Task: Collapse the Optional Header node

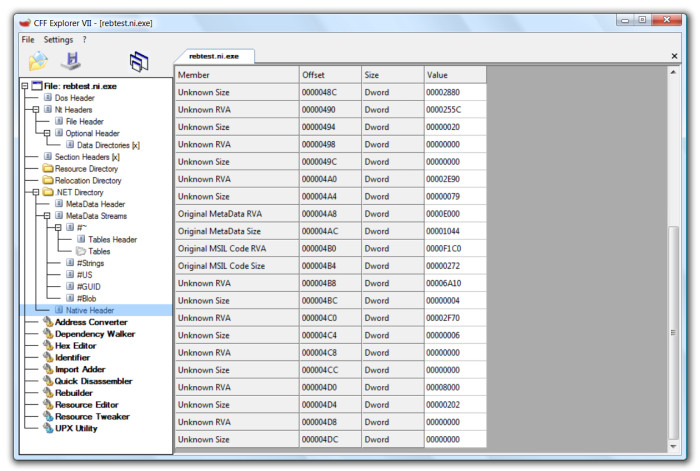Action: point(46,133)
